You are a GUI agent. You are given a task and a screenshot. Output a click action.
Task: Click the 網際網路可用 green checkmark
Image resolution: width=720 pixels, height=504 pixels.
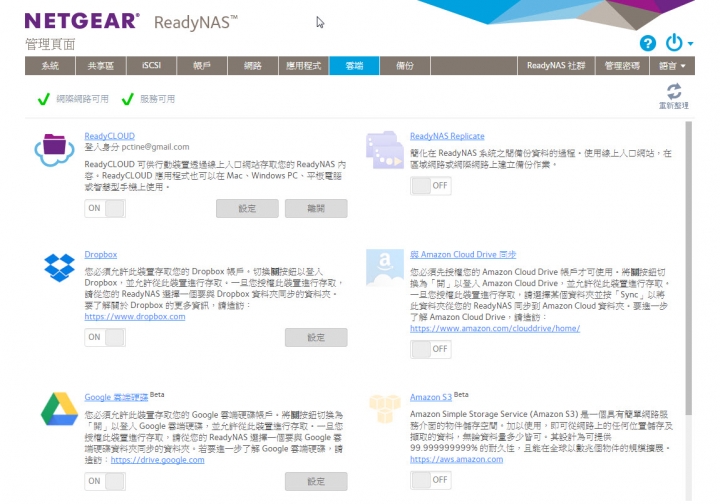tap(44, 99)
